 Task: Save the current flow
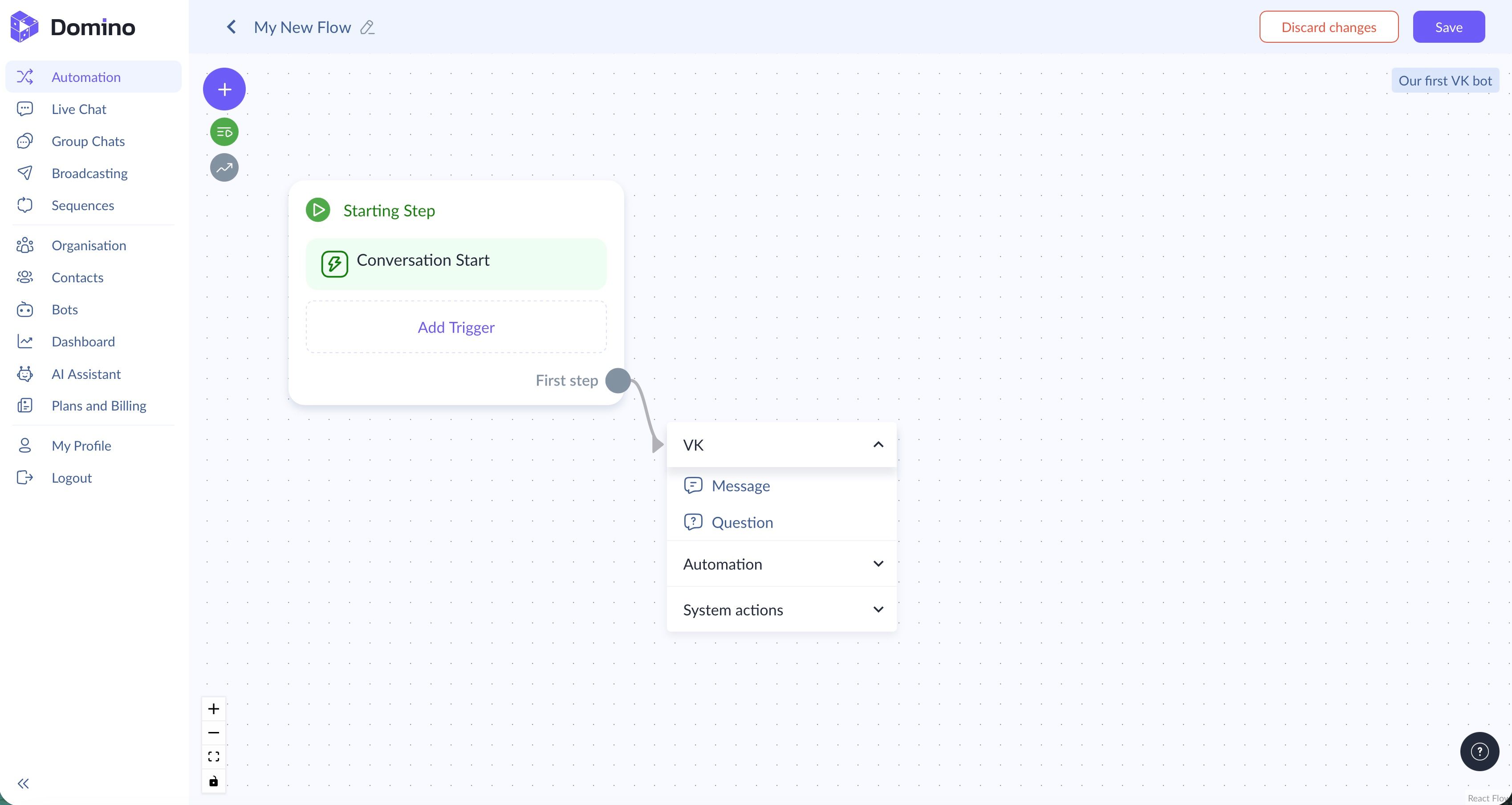1448,26
